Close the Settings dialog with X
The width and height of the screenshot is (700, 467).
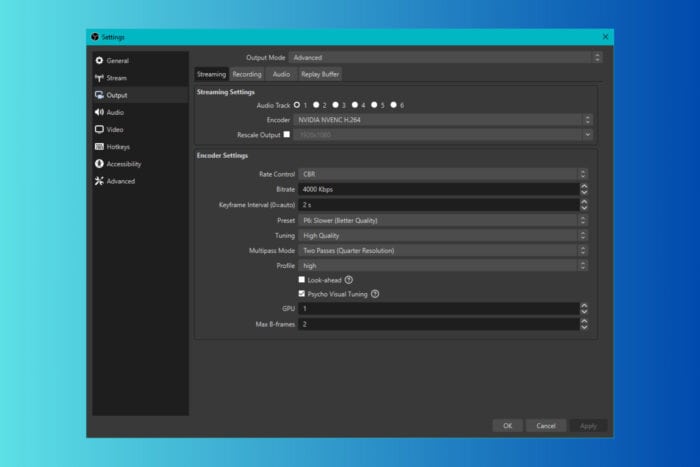pyautogui.click(x=605, y=37)
